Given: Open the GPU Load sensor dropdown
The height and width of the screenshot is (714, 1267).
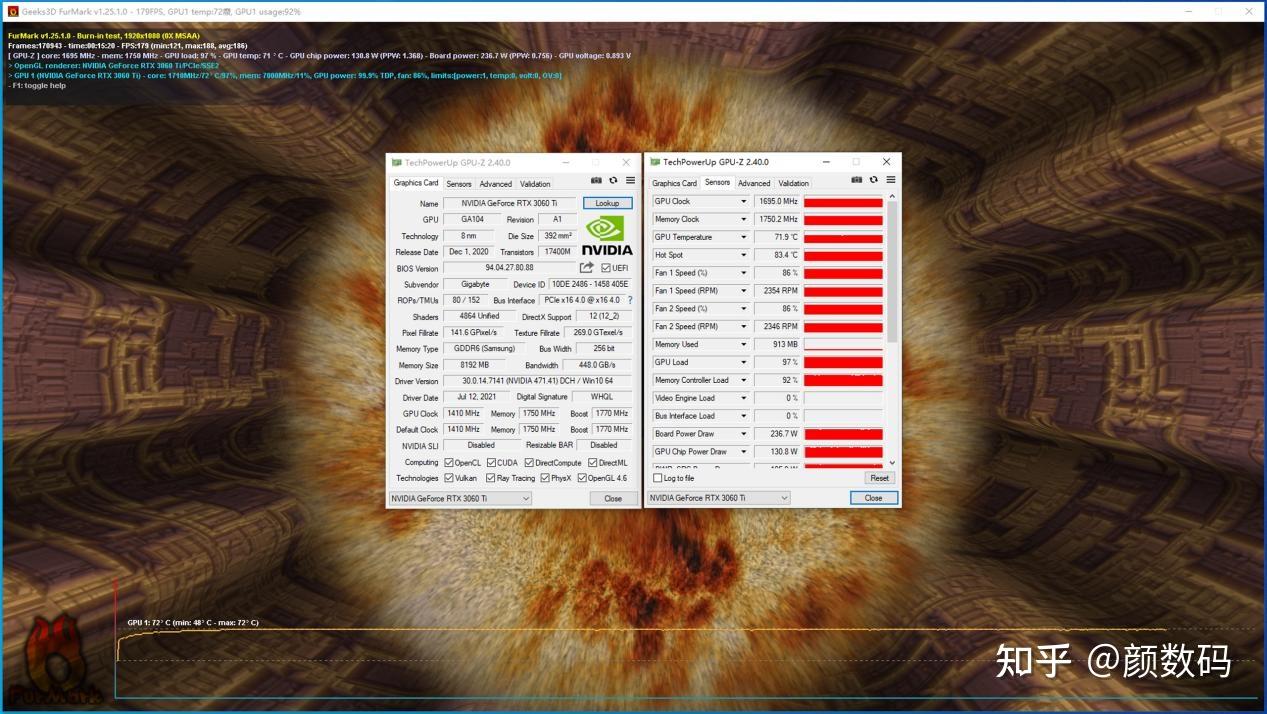Looking at the screenshot, I should (743, 362).
